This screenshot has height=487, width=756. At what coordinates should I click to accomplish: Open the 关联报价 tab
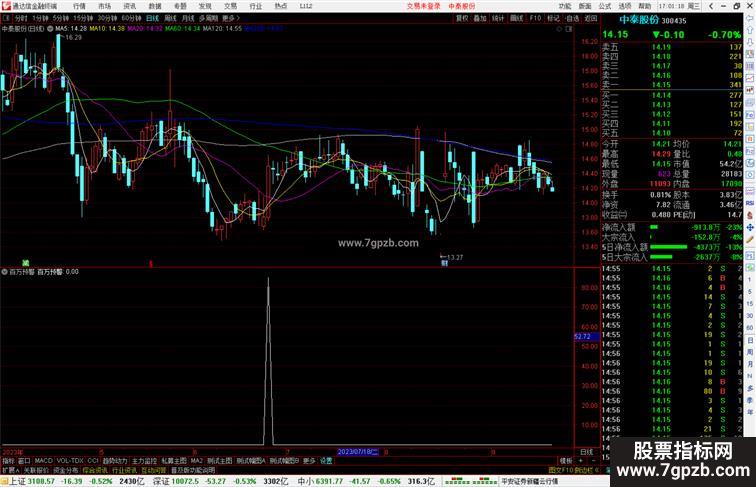click(x=36, y=470)
